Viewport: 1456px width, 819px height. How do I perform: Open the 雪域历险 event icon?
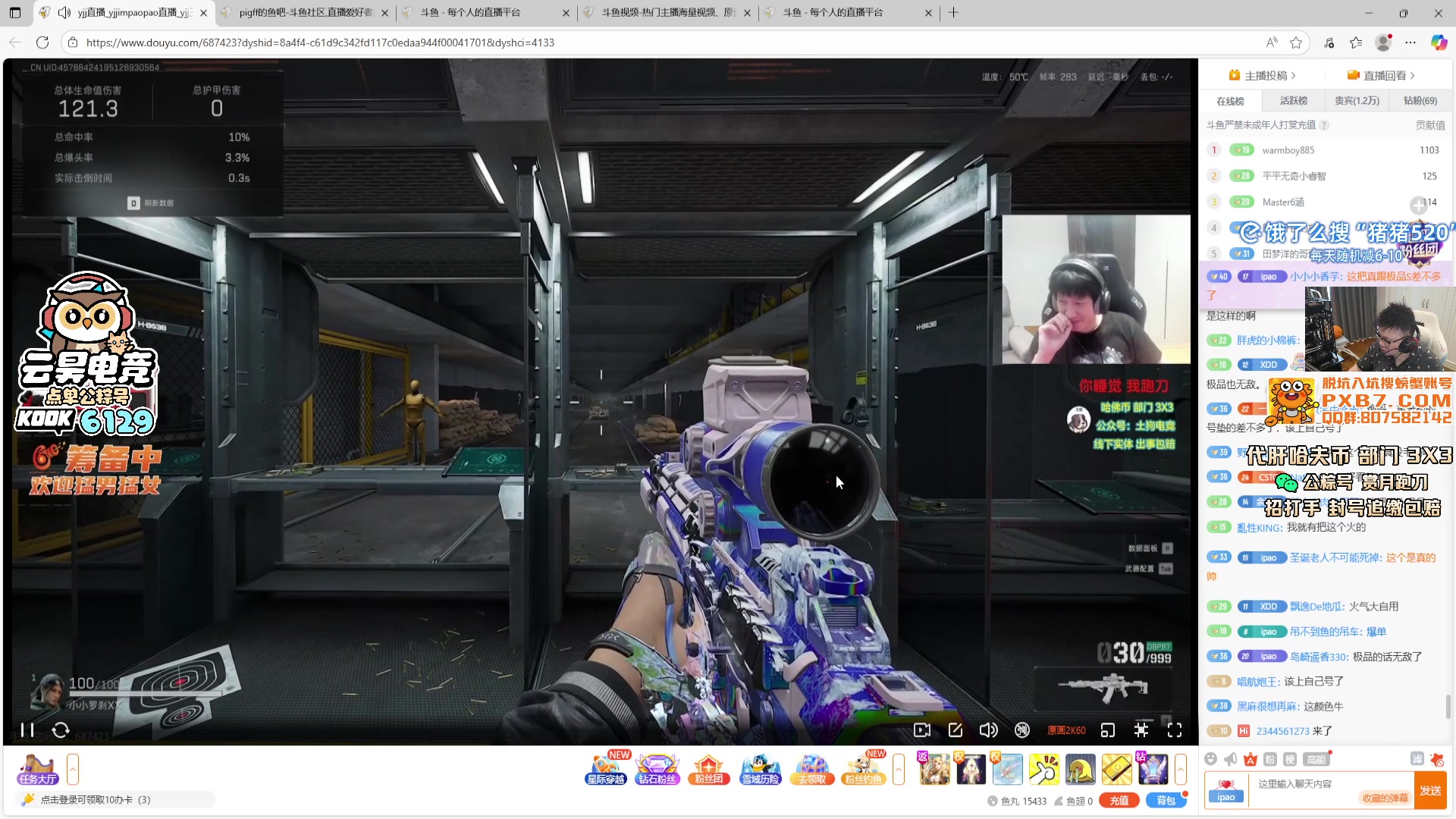point(760,769)
